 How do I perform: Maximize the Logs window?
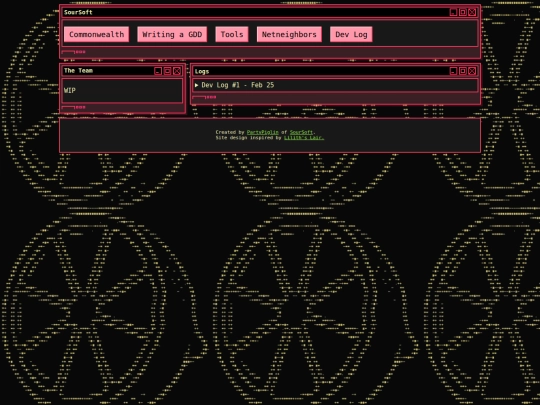[x=463, y=71]
